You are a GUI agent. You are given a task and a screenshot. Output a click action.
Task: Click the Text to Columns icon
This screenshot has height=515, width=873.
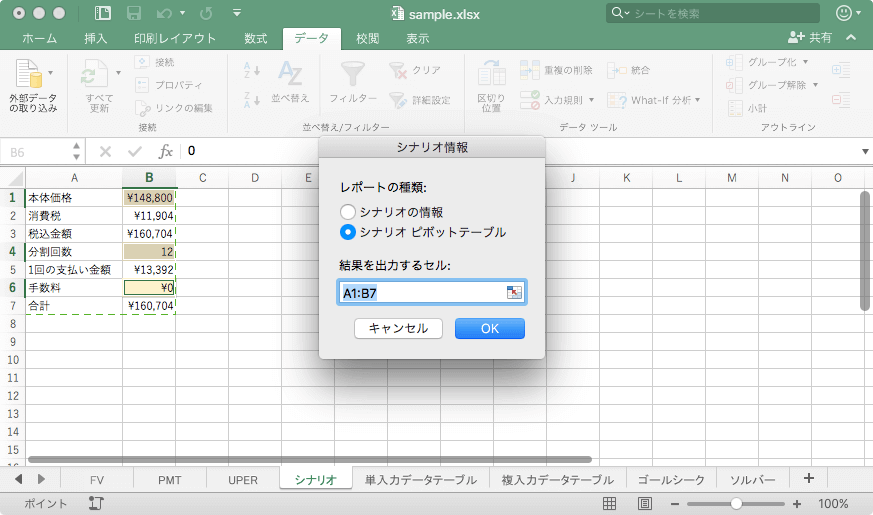[x=492, y=73]
